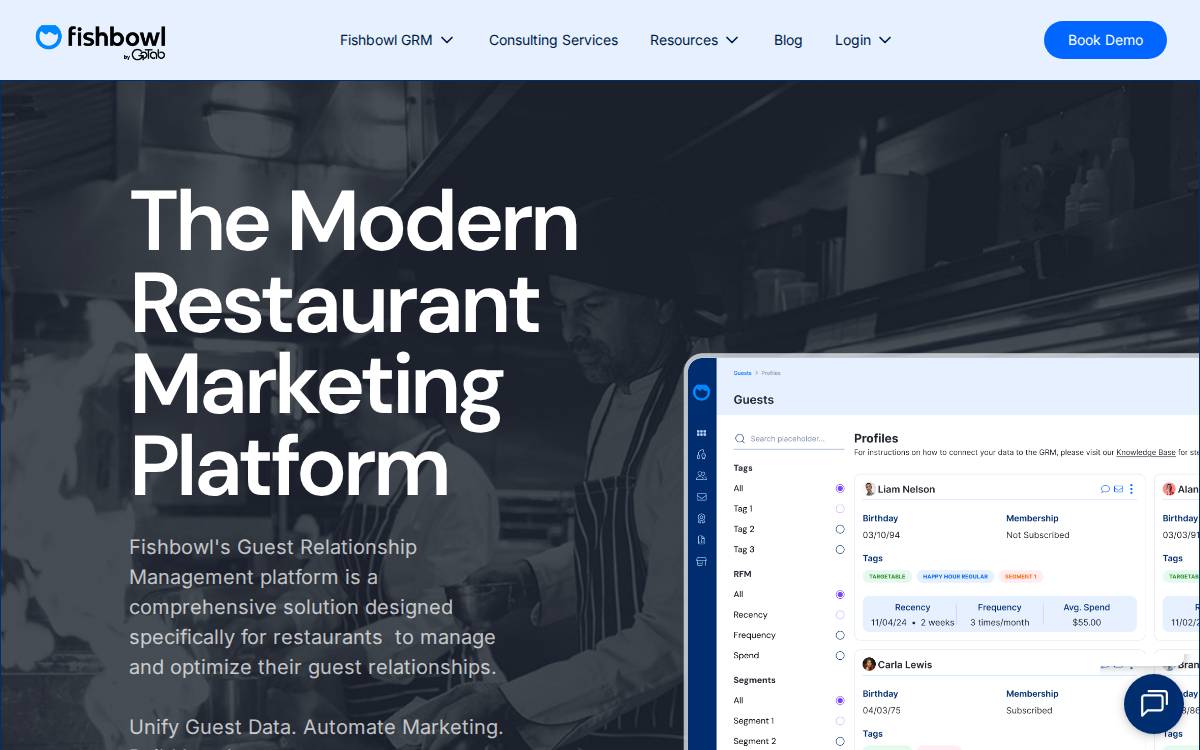Select the Tag 2 radio button
The image size is (1200, 750).
click(x=840, y=529)
